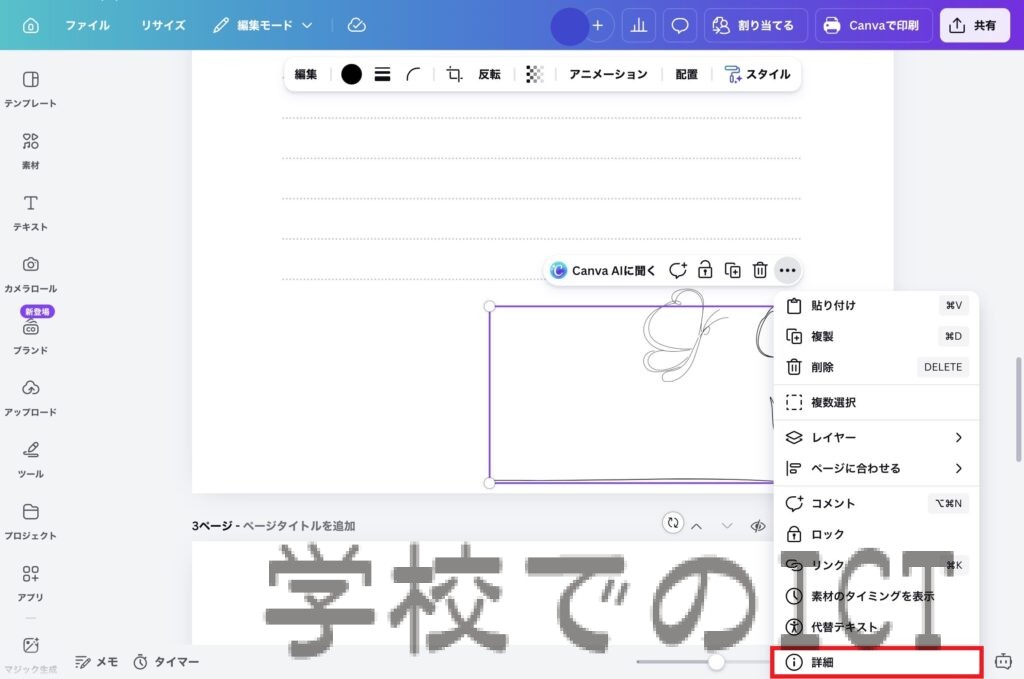Screen dimensions: 1024x679
Task: Toggle lock icon in floating toolbar
Action: click(705, 270)
